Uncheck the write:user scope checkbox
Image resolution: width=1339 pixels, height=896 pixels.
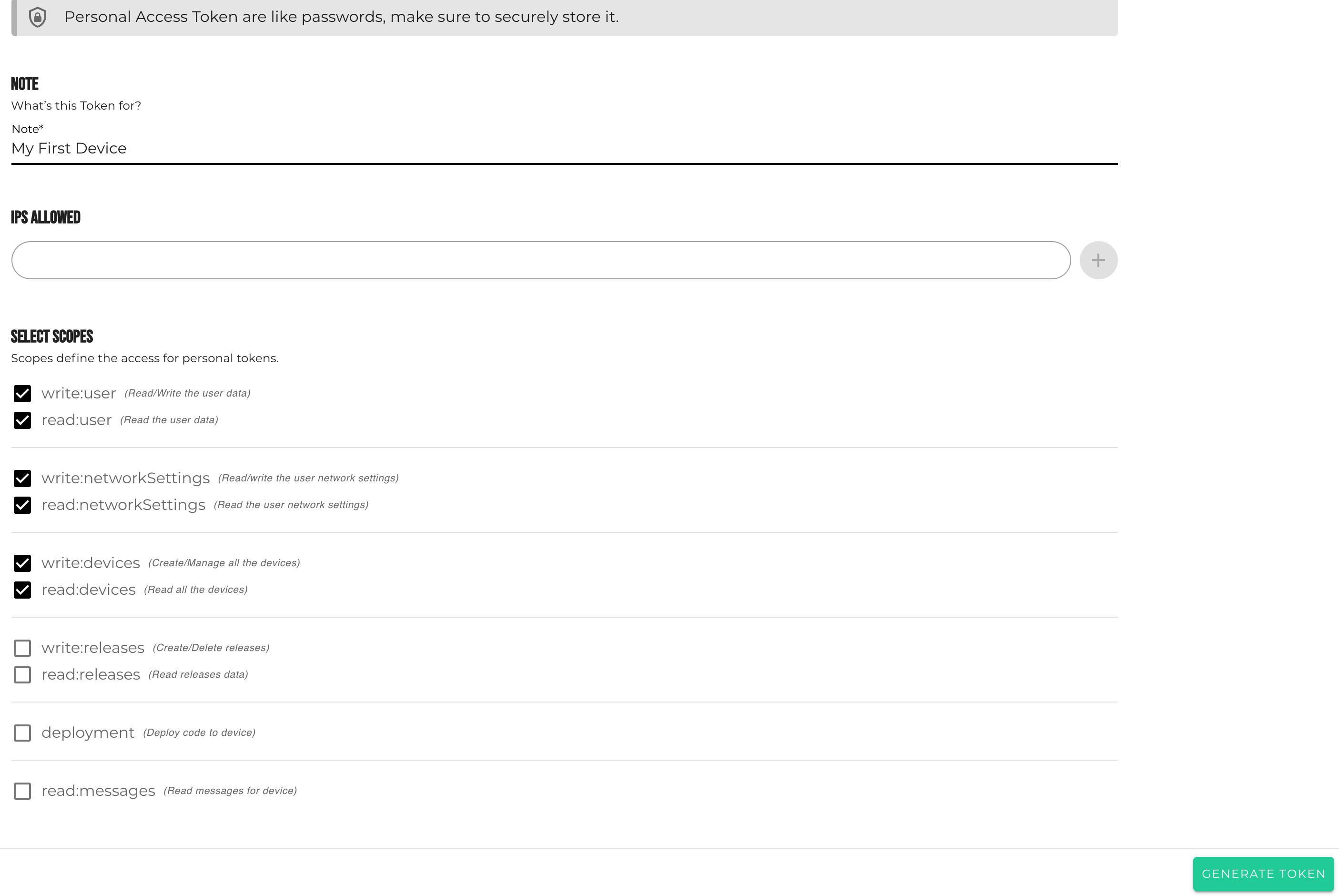(x=22, y=394)
